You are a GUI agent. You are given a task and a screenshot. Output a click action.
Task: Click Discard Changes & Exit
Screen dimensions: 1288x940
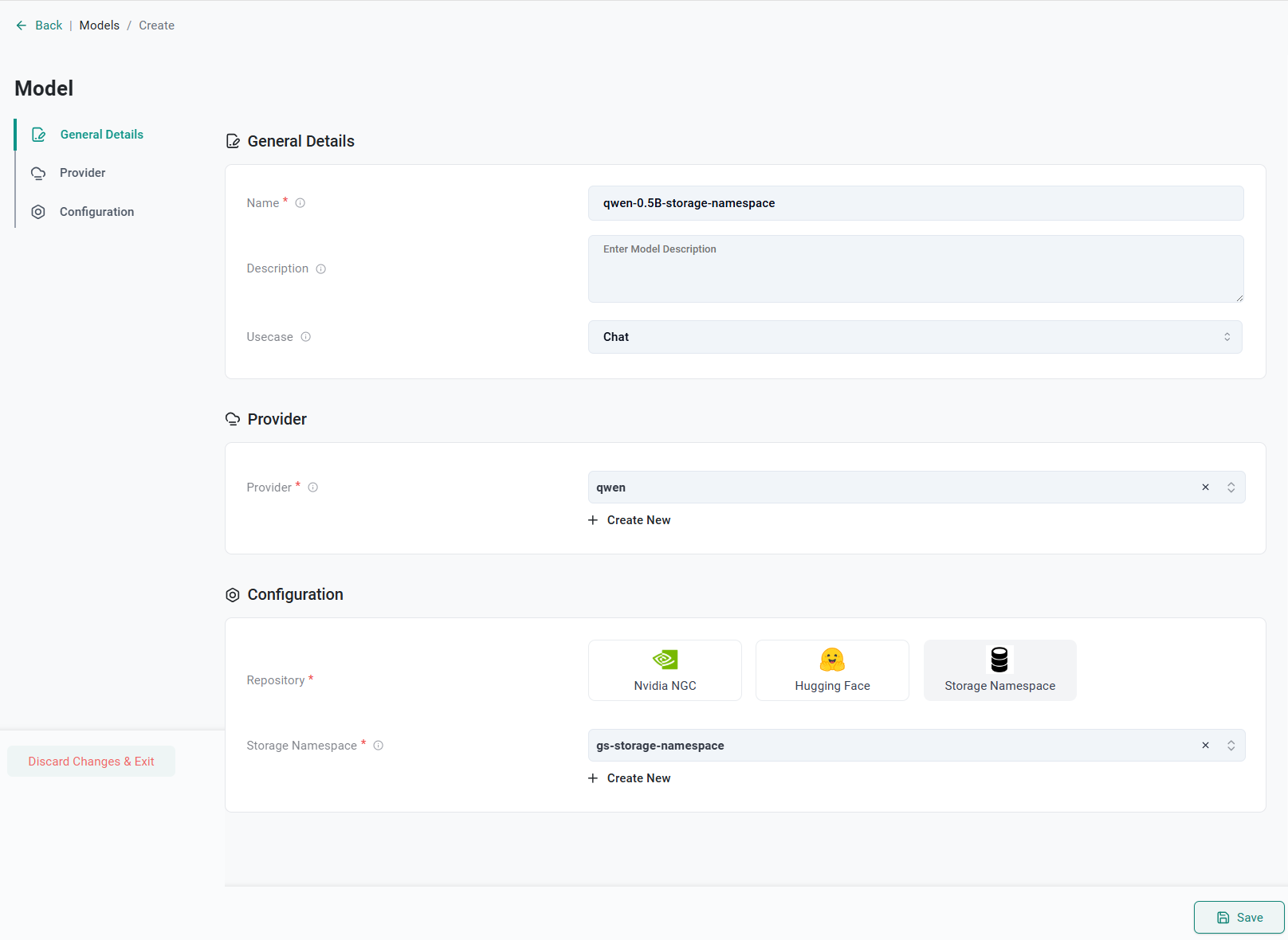click(x=91, y=762)
